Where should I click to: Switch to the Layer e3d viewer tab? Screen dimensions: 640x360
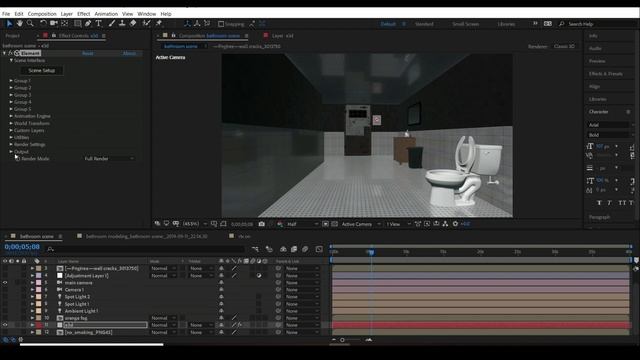coord(283,36)
